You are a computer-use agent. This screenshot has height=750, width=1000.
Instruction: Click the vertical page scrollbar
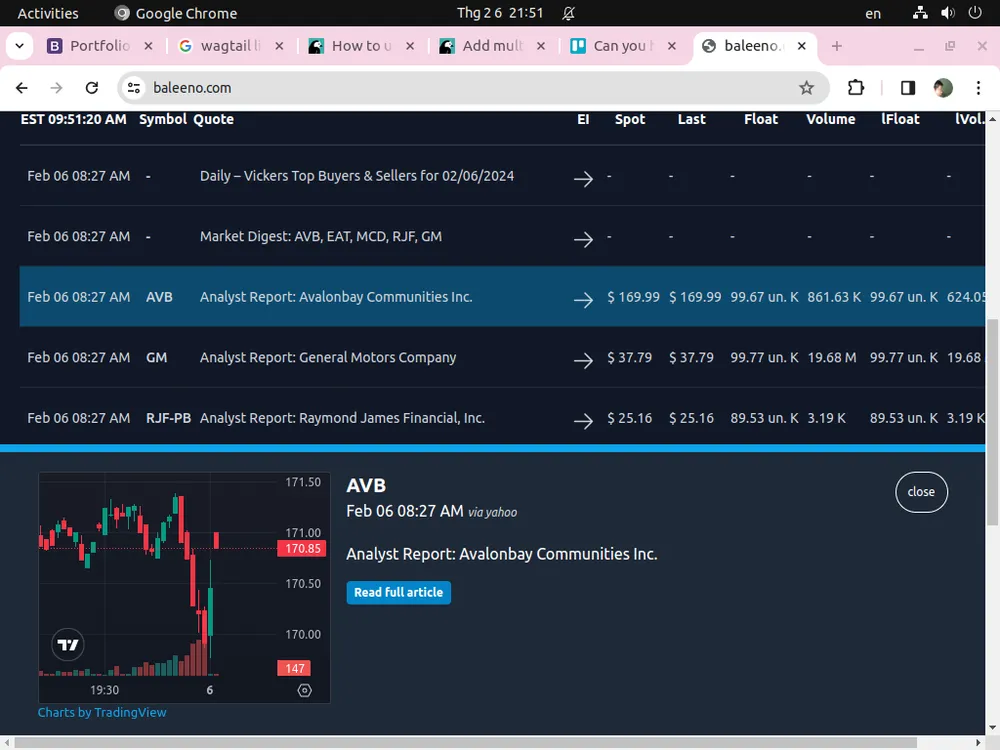(x=992, y=422)
